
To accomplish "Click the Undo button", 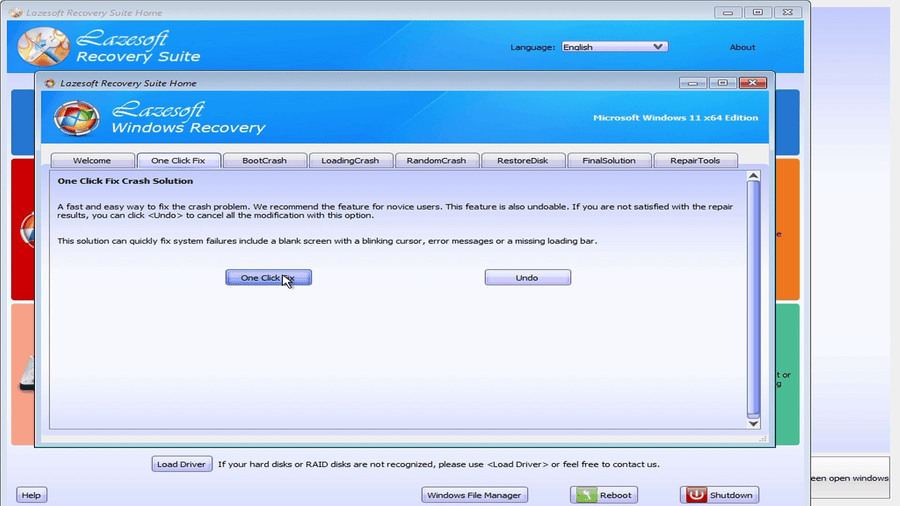I will 527,278.
